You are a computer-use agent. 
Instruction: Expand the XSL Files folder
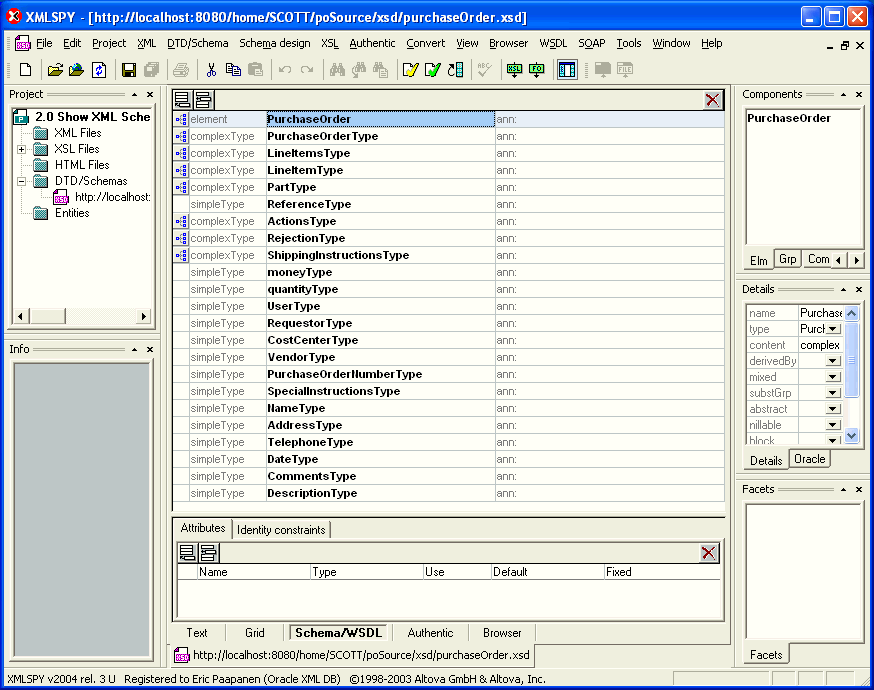[22, 149]
